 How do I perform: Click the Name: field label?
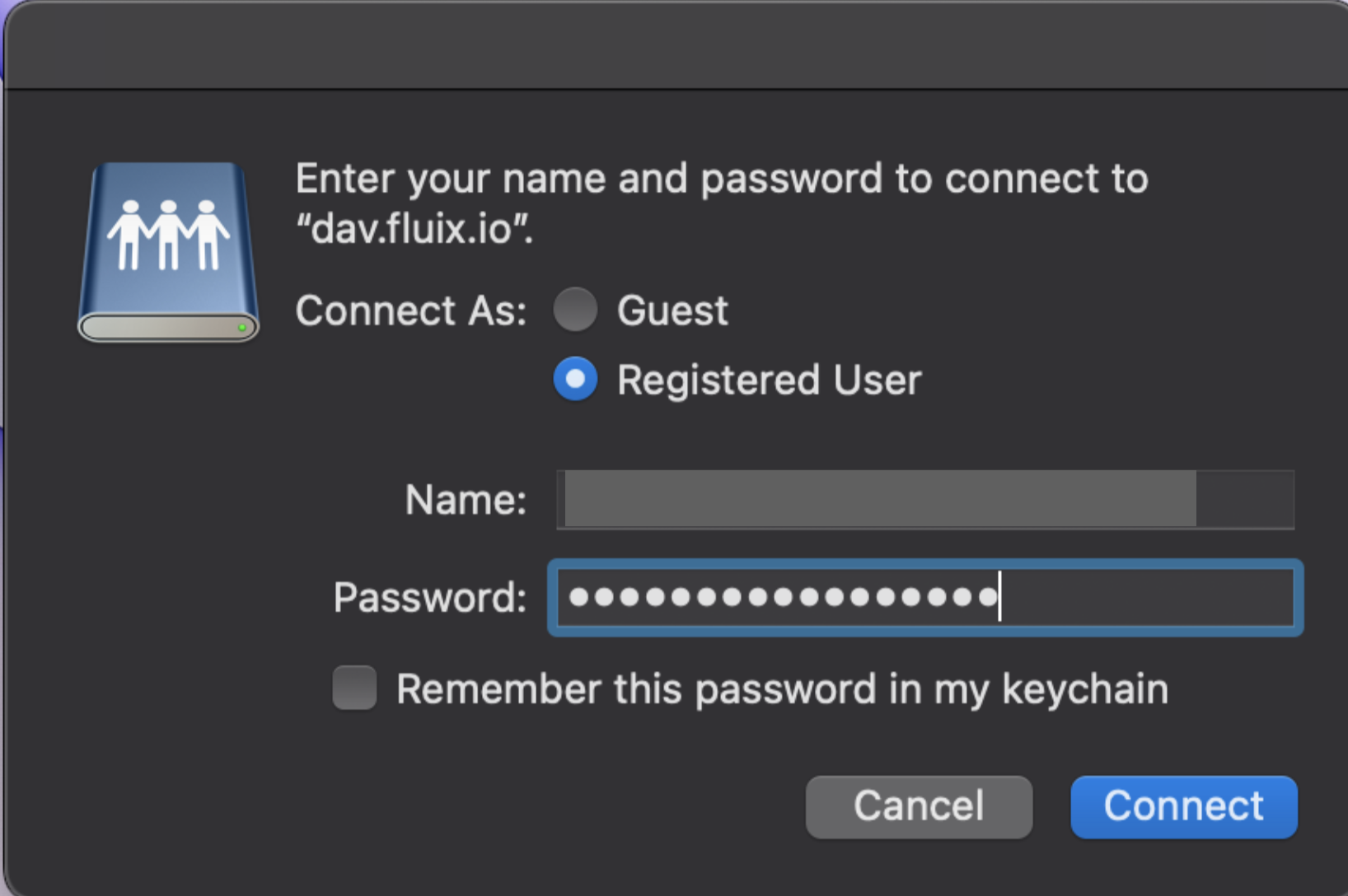(466, 500)
